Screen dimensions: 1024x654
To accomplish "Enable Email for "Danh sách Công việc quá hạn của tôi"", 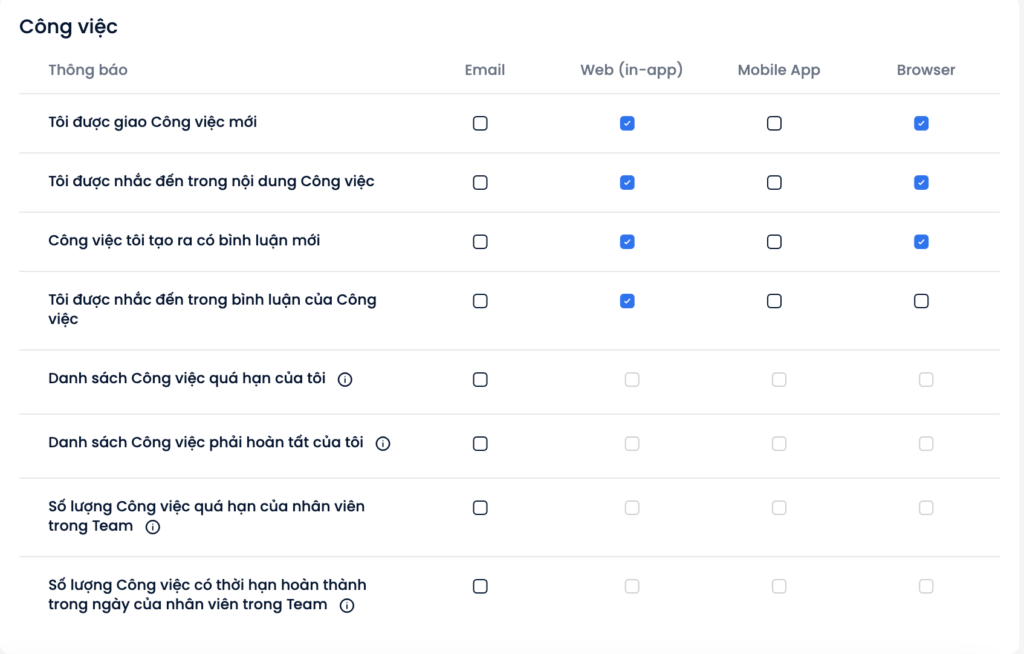I will pyautogui.click(x=480, y=380).
